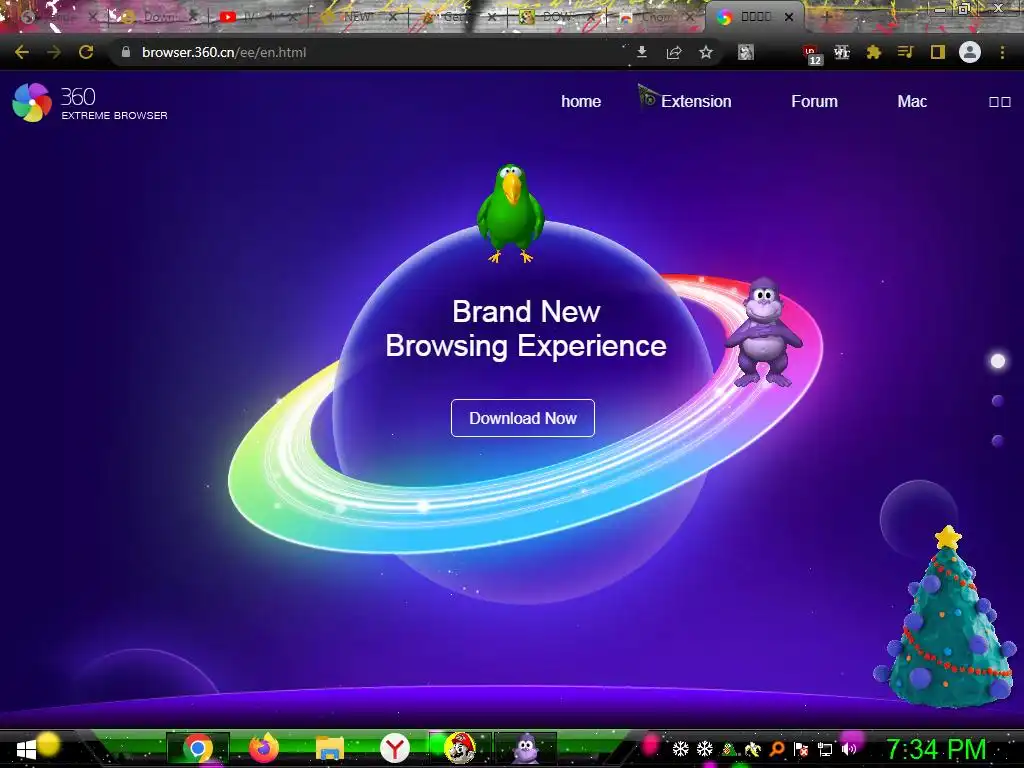This screenshot has width=1024, height=768.
Task: Open the Chrome three-dot menu
Action: coord(1002,52)
